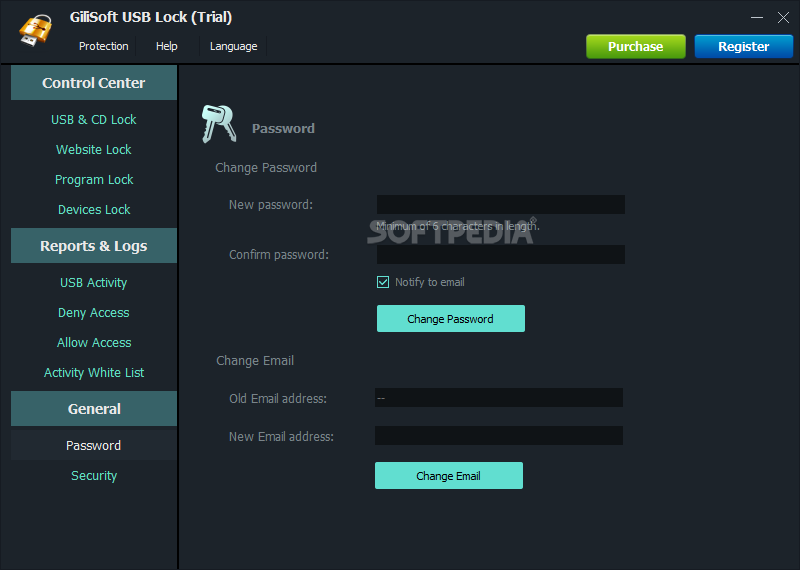This screenshot has height=570, width=800.
Task: Go to Website Lock page
Action: 94,150
